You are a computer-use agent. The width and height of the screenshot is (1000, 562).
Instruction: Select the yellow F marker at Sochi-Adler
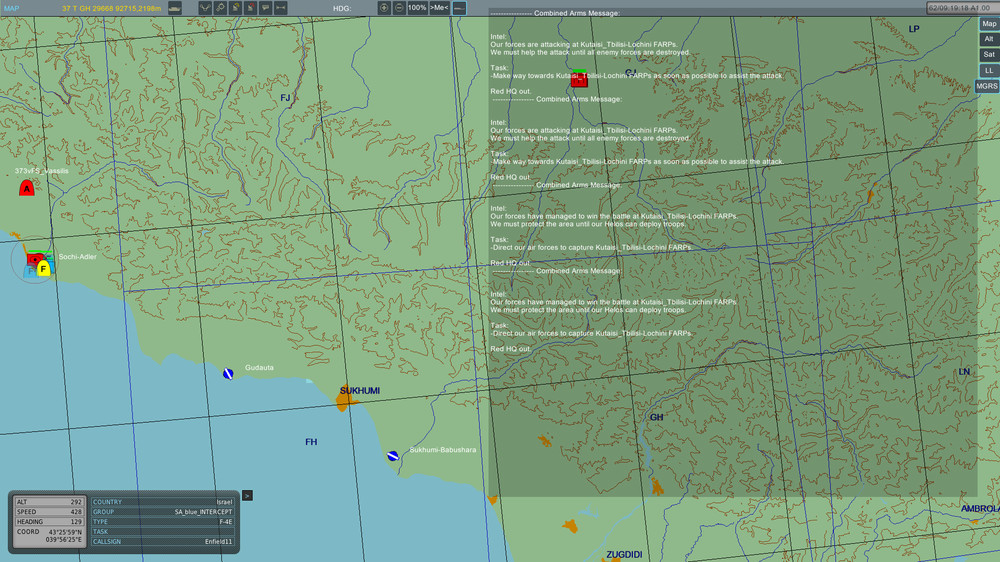coord(43,269)
